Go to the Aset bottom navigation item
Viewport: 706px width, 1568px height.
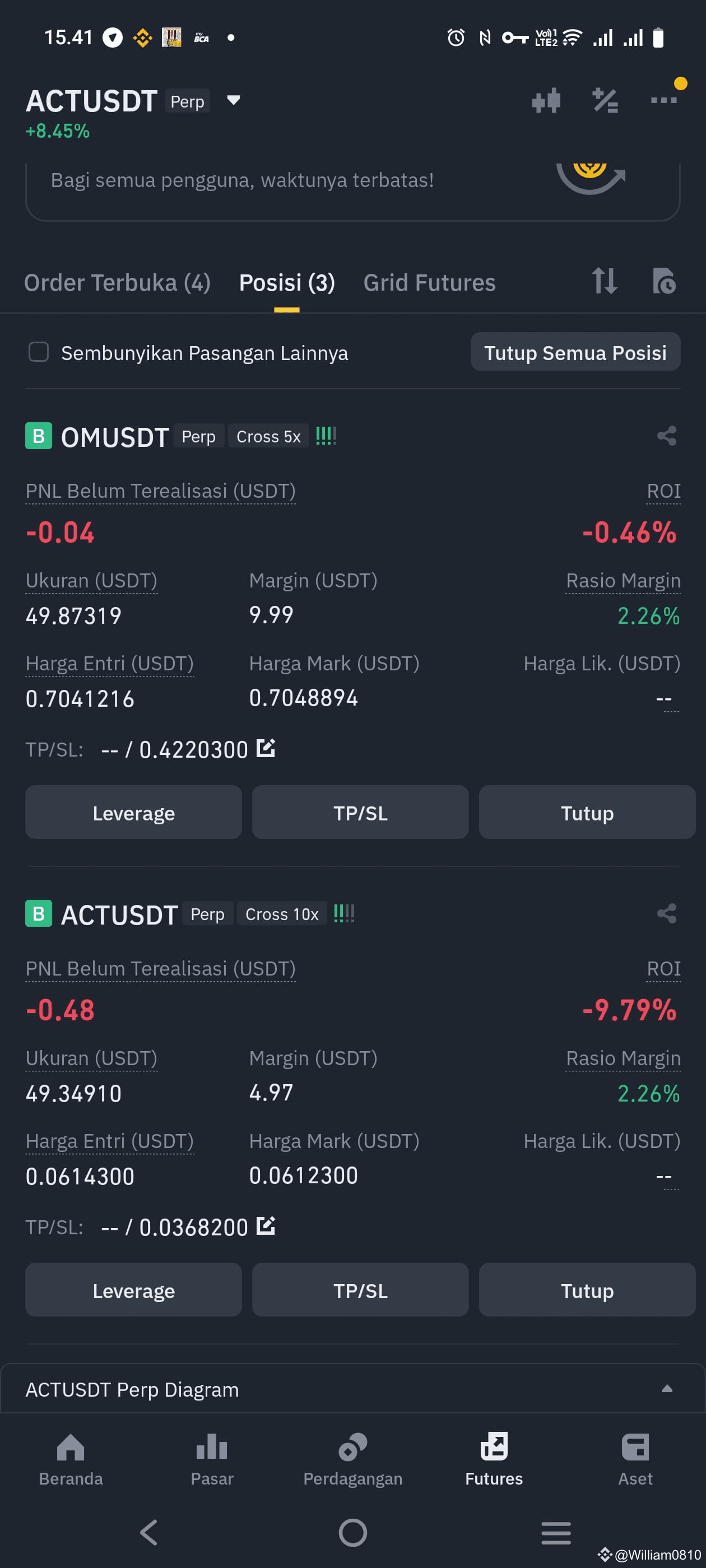[635, 1459]
